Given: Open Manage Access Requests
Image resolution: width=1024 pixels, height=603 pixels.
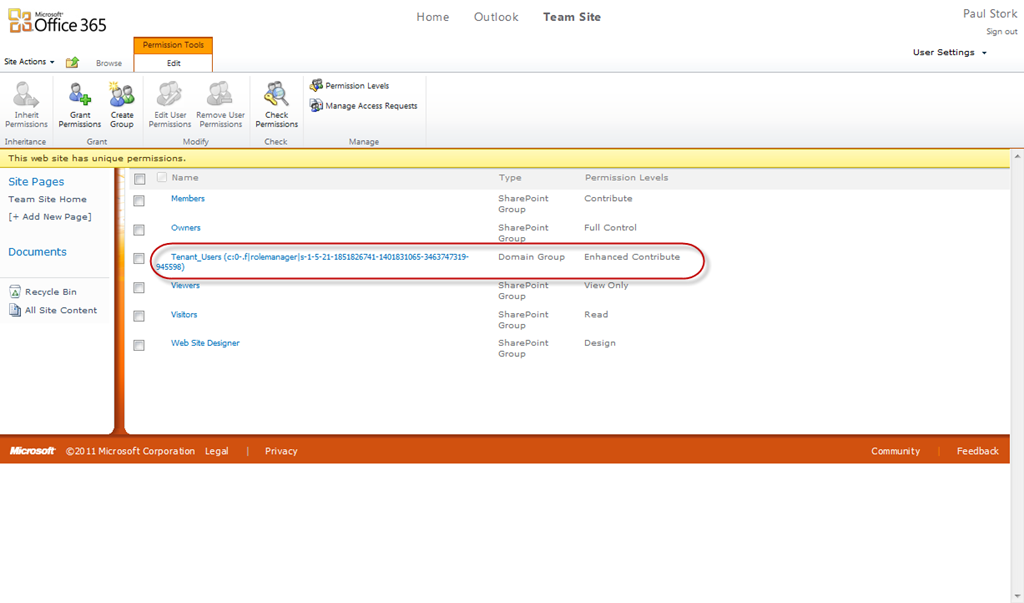Looking at the screenshot, I should [x=370, y=106].
